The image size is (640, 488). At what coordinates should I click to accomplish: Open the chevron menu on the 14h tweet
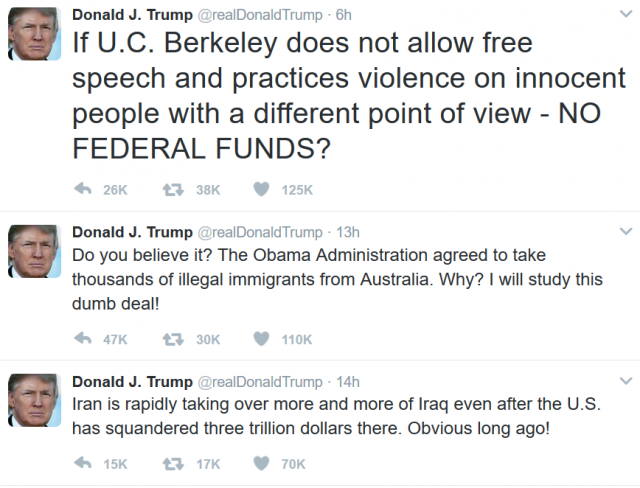click(x=625, y=381)
